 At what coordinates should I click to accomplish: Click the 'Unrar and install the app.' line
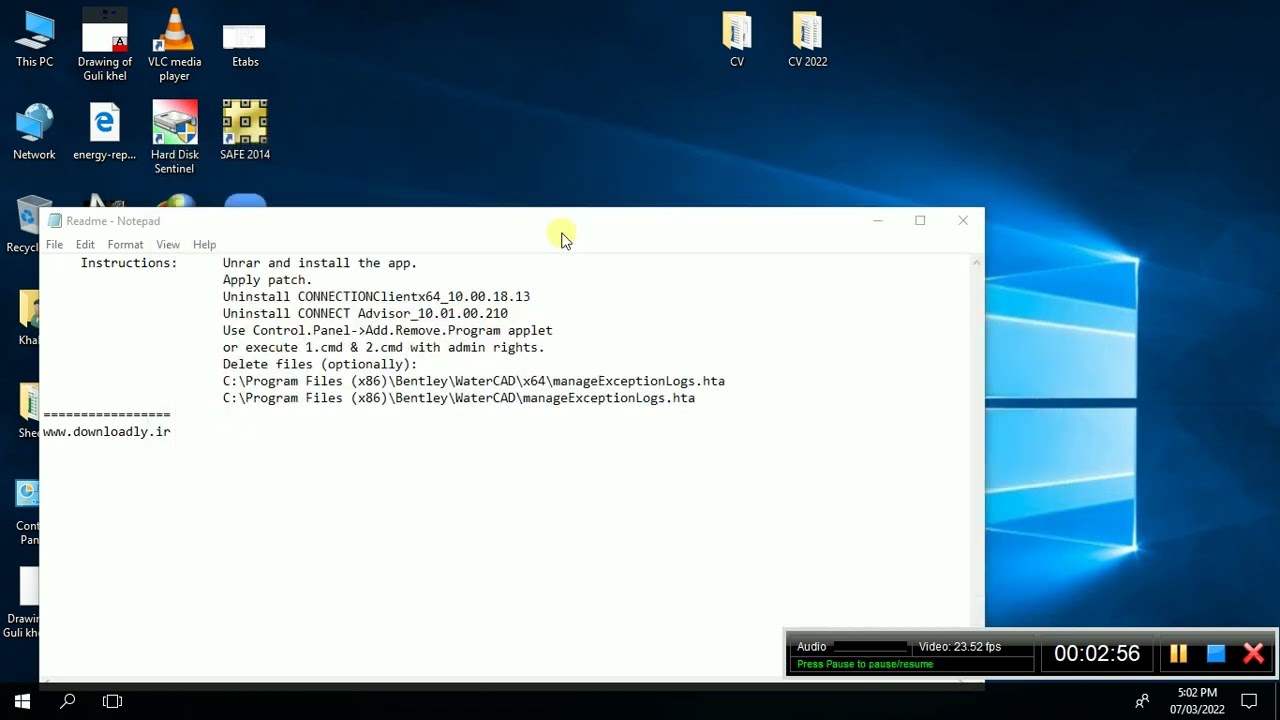pyautogui.click(x=320, y=263)
